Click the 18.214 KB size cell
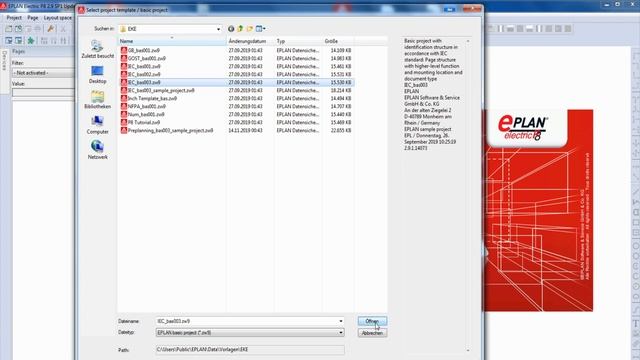Viewport: 640px width, 360px height. click(341, 90)
